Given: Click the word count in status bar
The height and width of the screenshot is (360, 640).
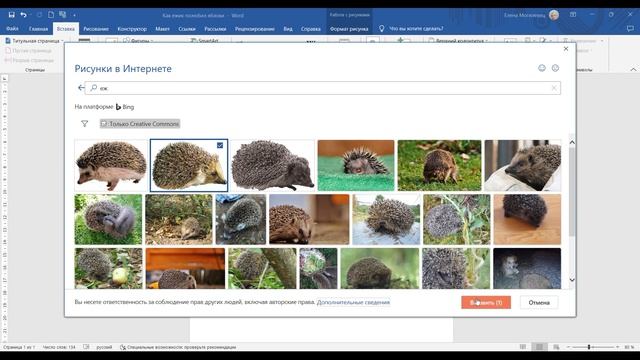Looking at the screenshot, I should (x=59, y=347).
